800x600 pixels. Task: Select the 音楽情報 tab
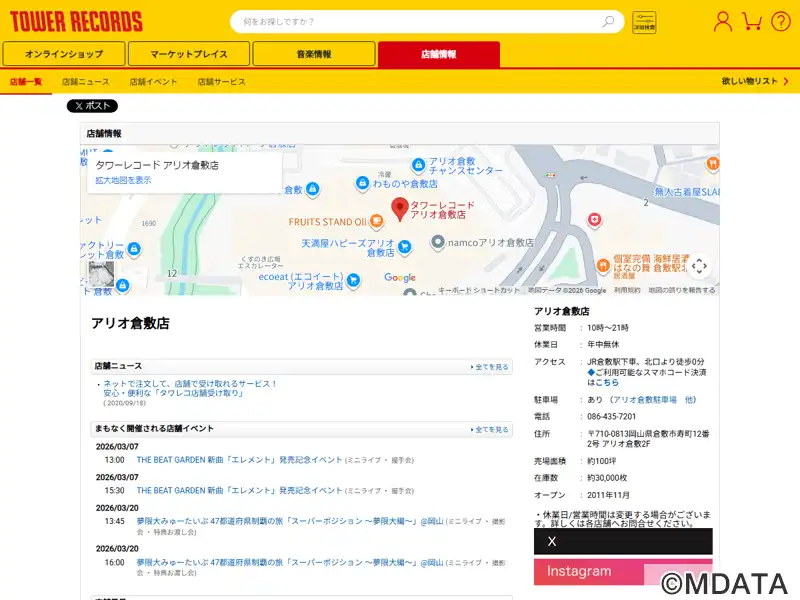pos(313,54)
